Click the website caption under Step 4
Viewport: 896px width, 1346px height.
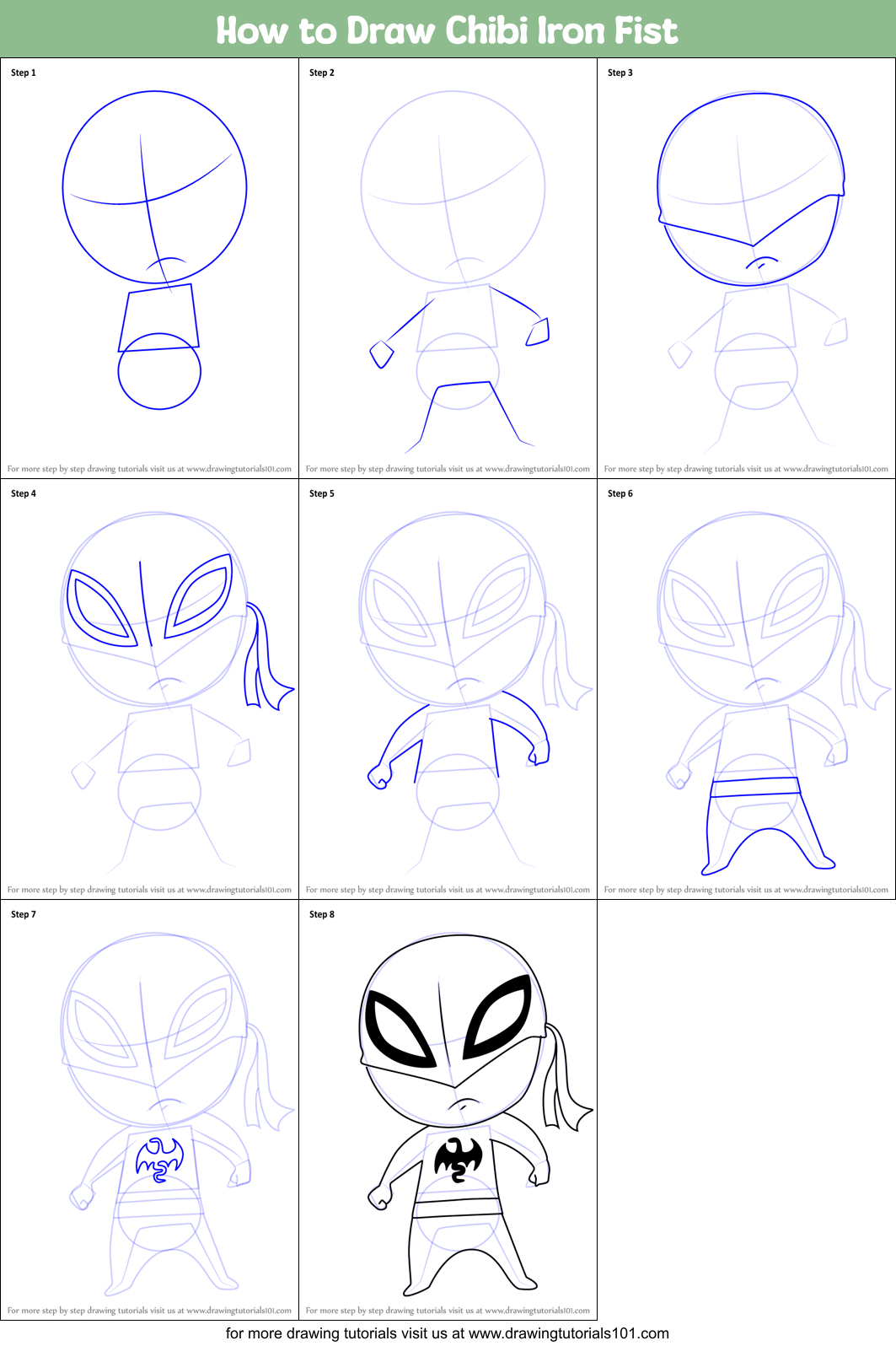149,890
